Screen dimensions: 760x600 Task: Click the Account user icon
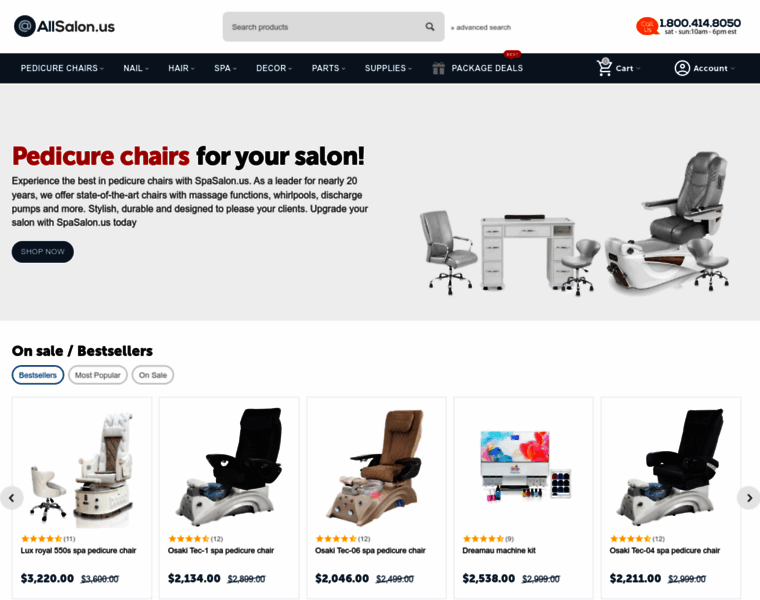682,68
